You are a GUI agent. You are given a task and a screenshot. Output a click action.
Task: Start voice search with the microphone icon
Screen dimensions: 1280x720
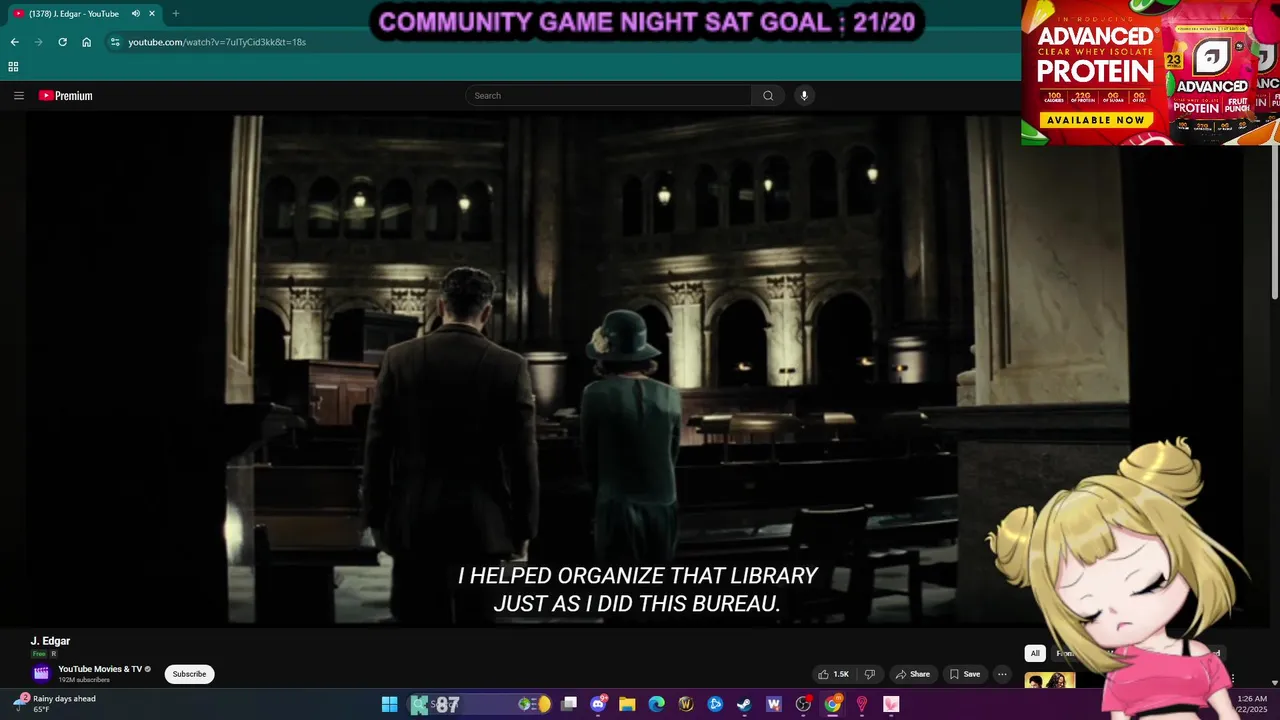pos(803,96)
